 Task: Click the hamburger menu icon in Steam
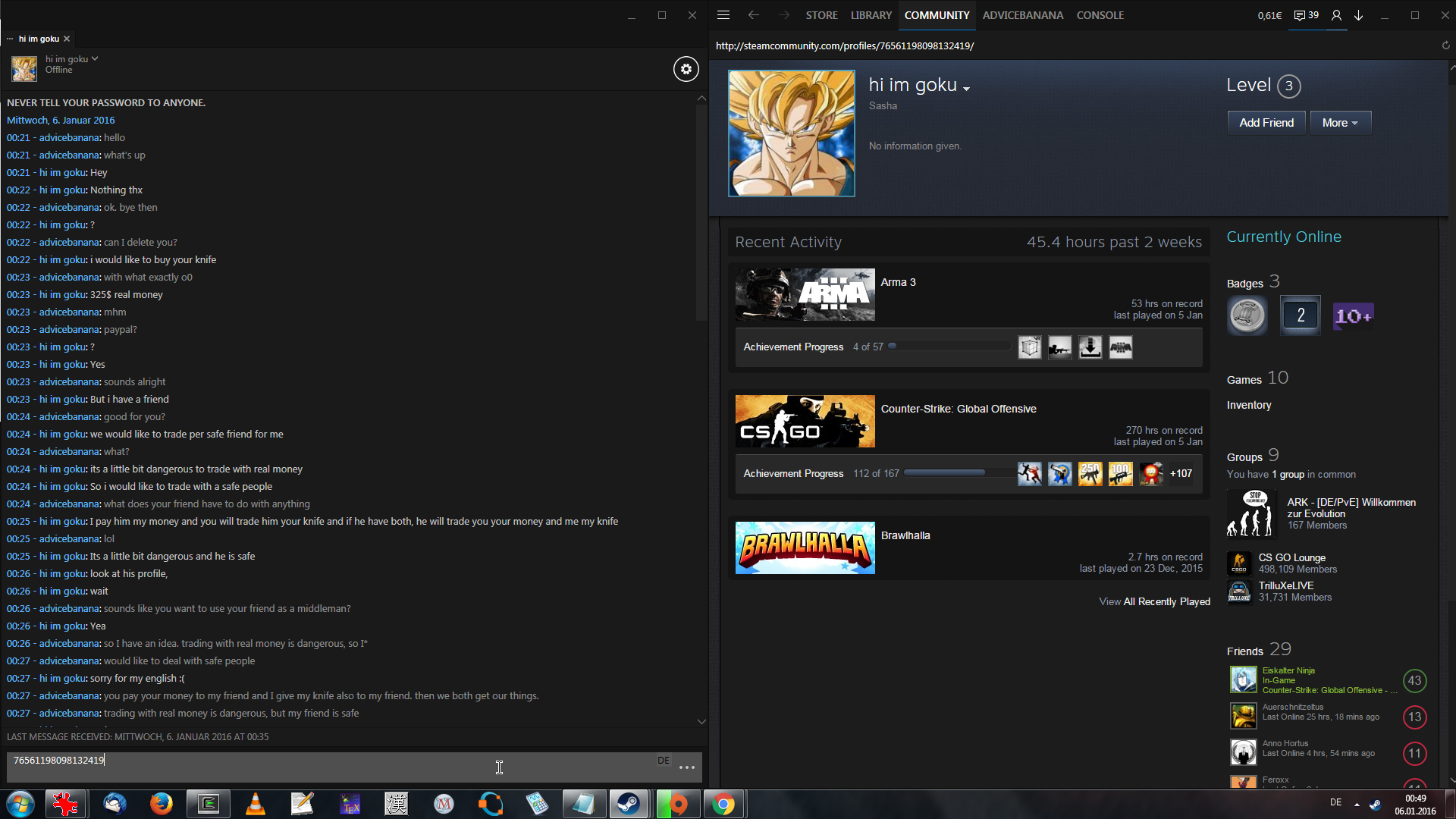pos(723,15)
